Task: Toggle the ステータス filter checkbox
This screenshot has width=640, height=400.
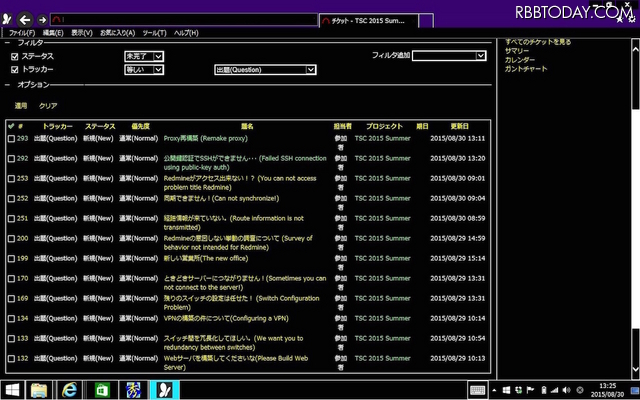Action: click(x=15, y=57)
